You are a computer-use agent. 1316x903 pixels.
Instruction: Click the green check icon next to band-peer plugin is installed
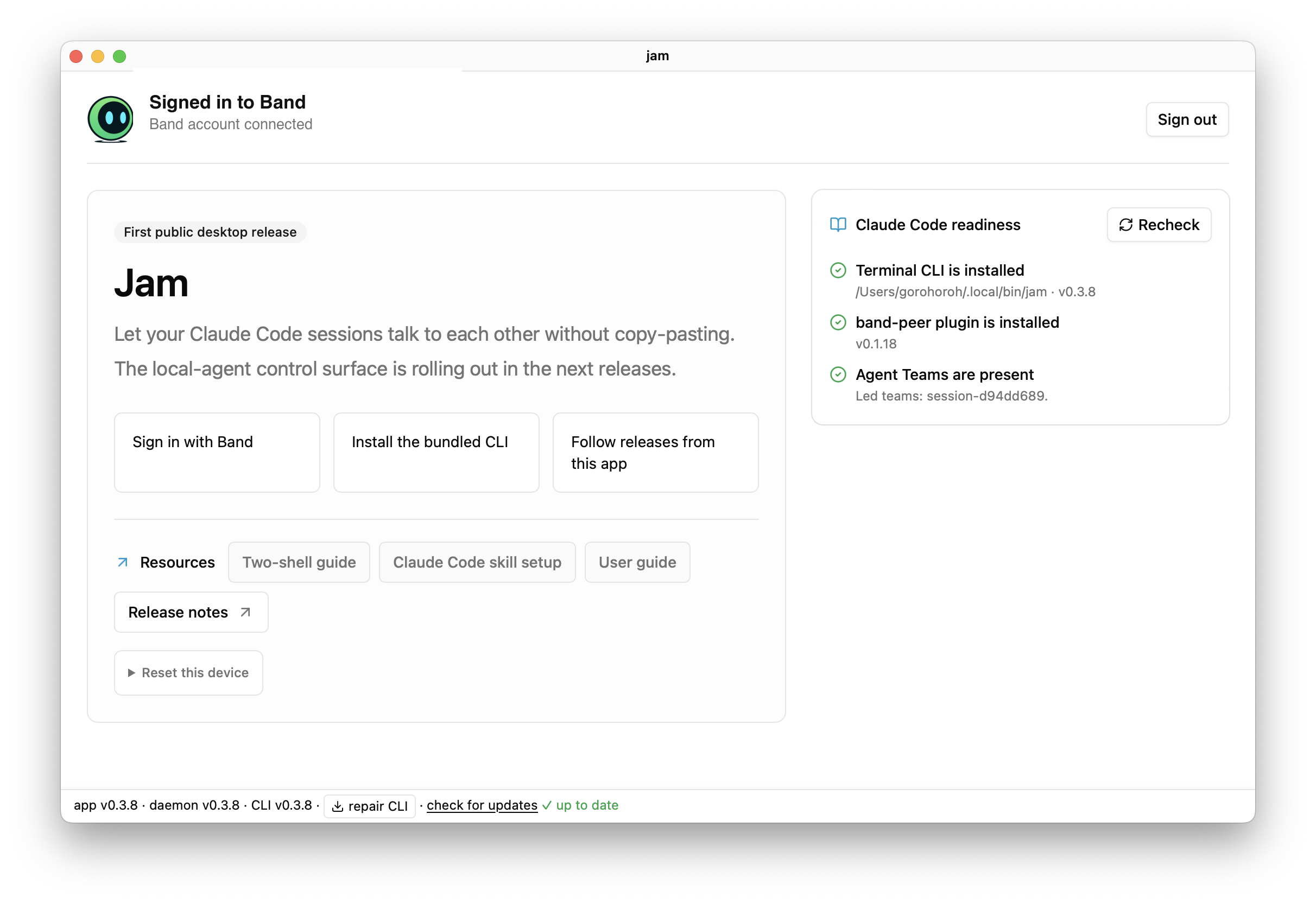[838, 323]
